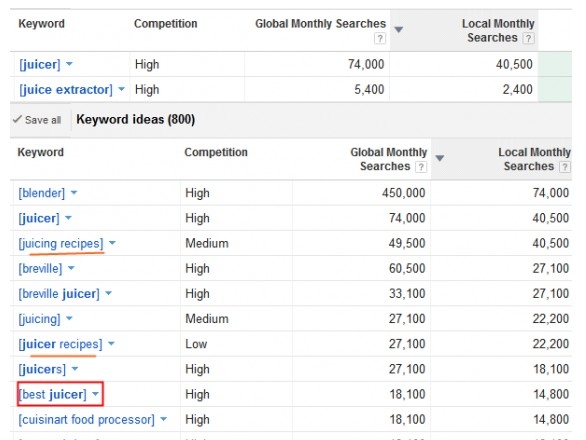The width and height of the screenshot is (586, 440).
Task: Sort by Competition in keyword ideas table
Action: (216, 152)
